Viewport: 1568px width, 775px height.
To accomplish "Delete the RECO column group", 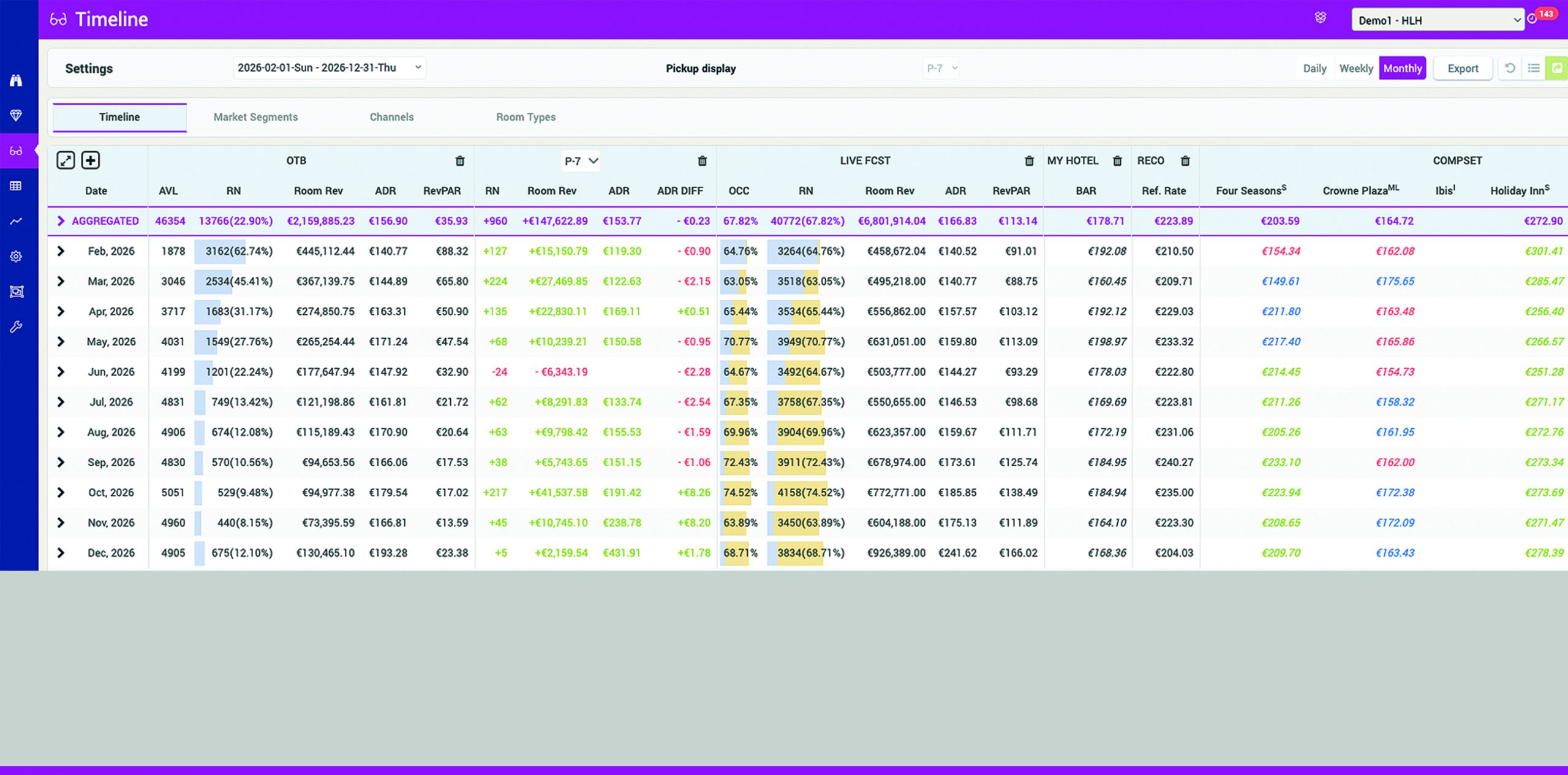I will (x=1185, y=161).
